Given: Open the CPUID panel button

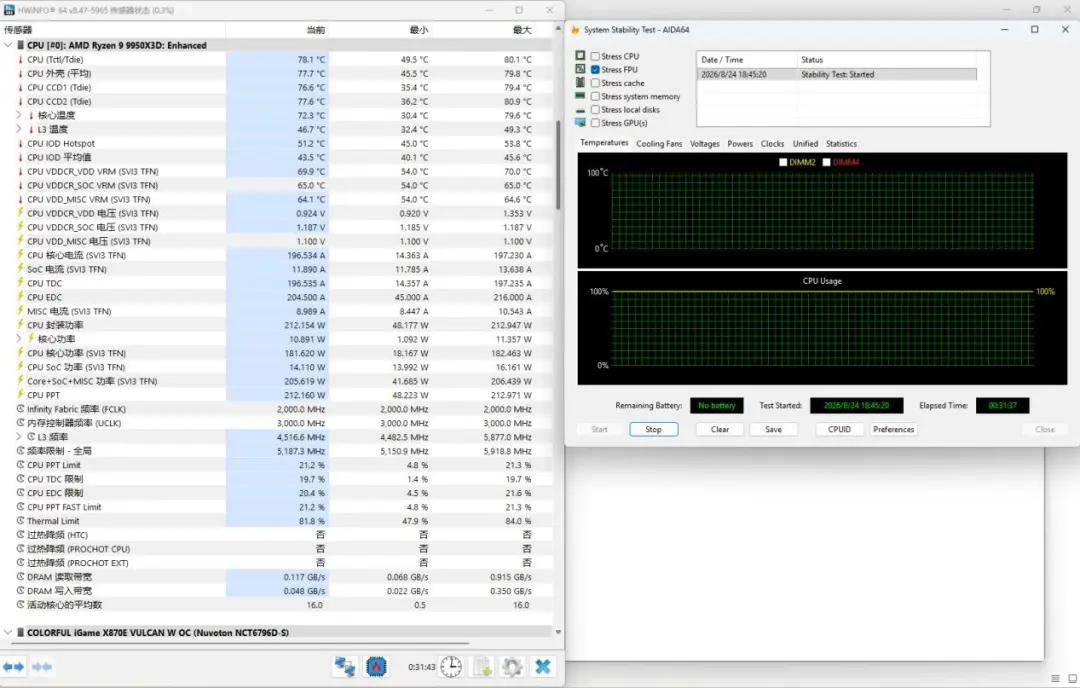Looking at the screenshot, I should point(839,429).
